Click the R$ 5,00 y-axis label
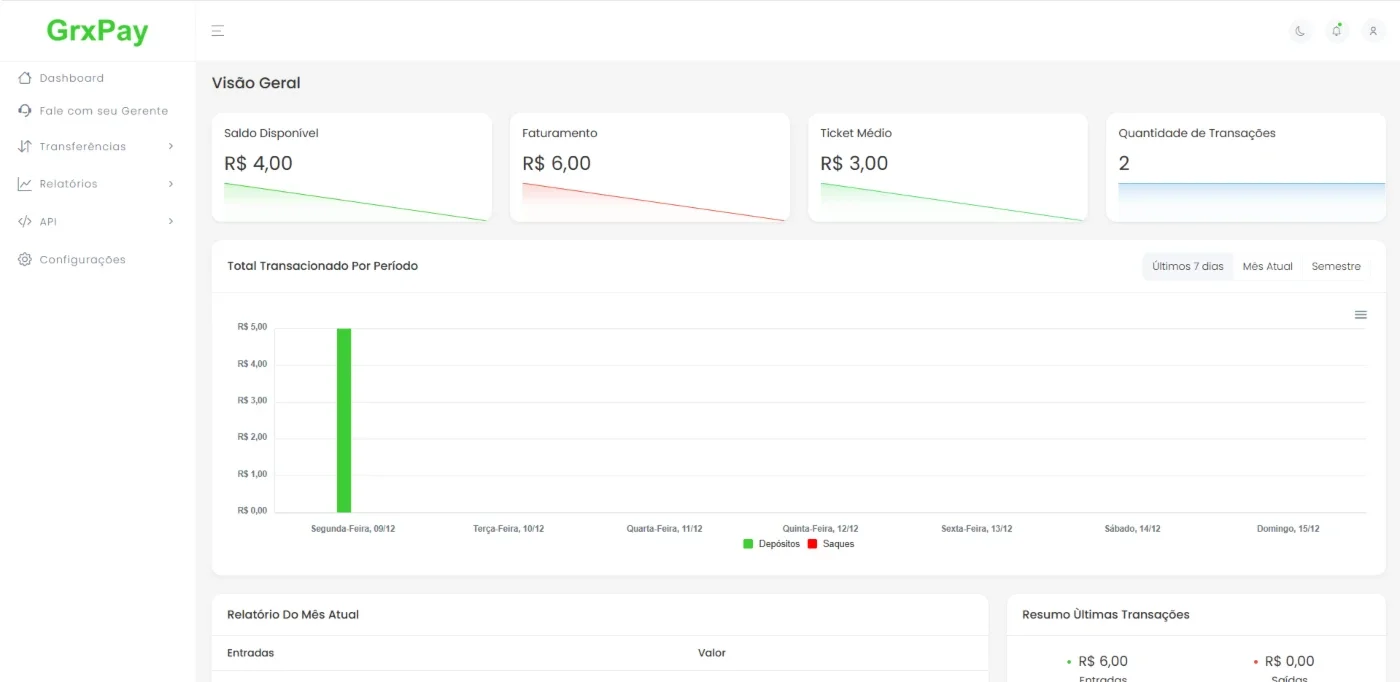This screenshot has width=1400, height=682. point(252,327)
